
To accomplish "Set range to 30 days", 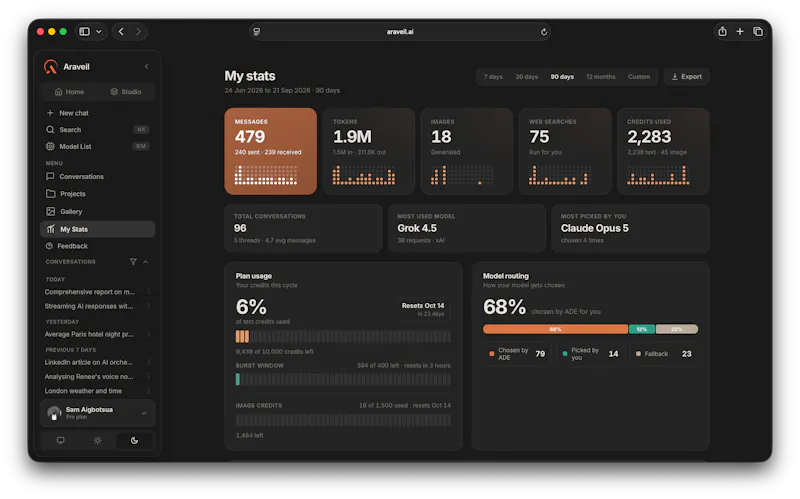I will pos(527,77).
